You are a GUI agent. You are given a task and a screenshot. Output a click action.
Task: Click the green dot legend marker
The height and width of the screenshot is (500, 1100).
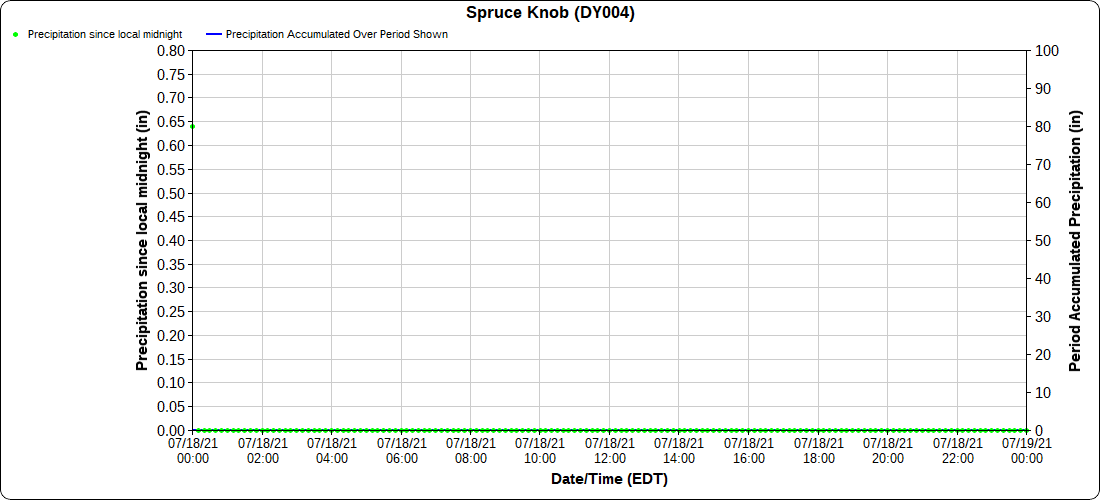point(16,34)
